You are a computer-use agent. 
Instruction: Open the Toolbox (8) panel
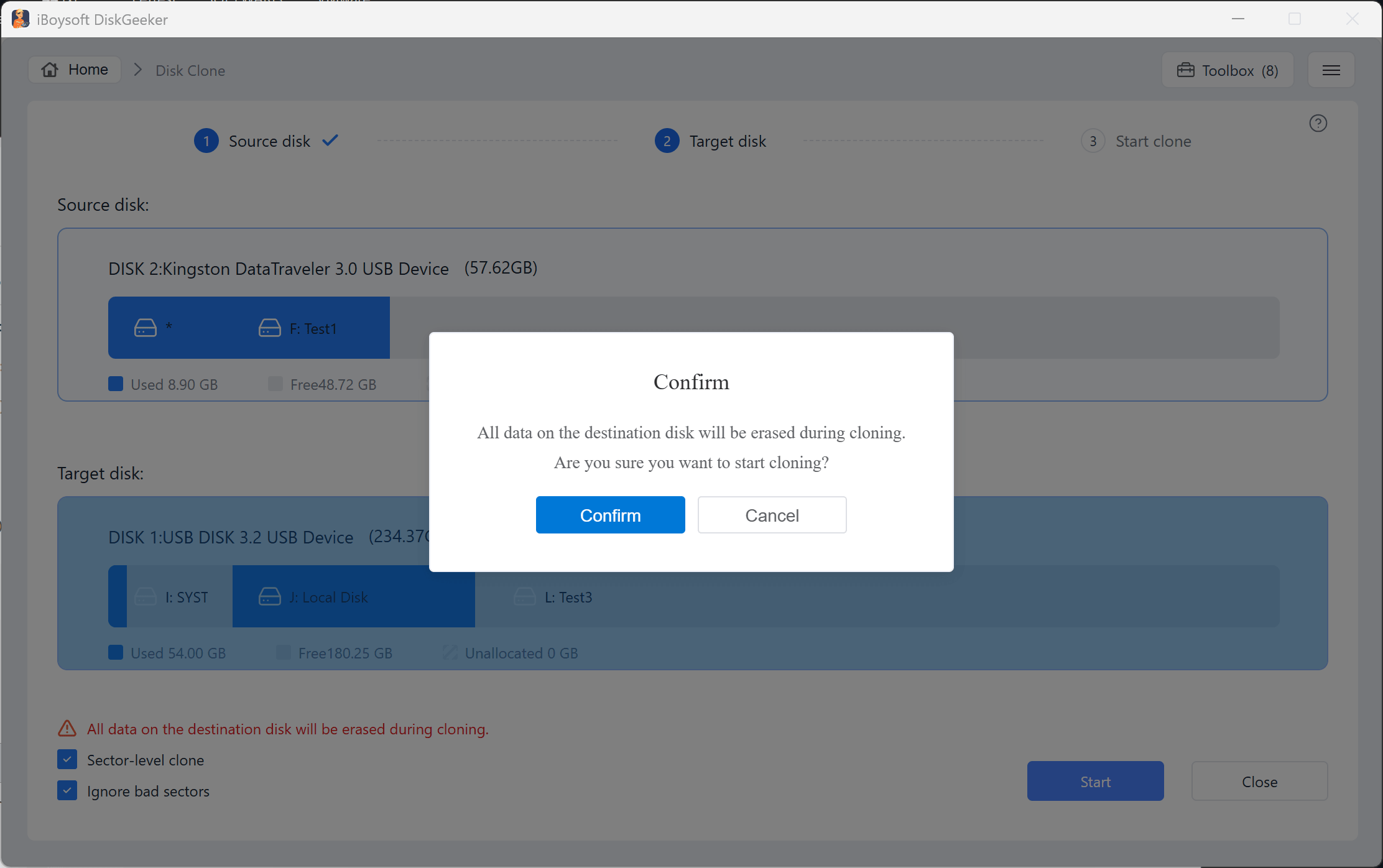tap(1228, 70)
